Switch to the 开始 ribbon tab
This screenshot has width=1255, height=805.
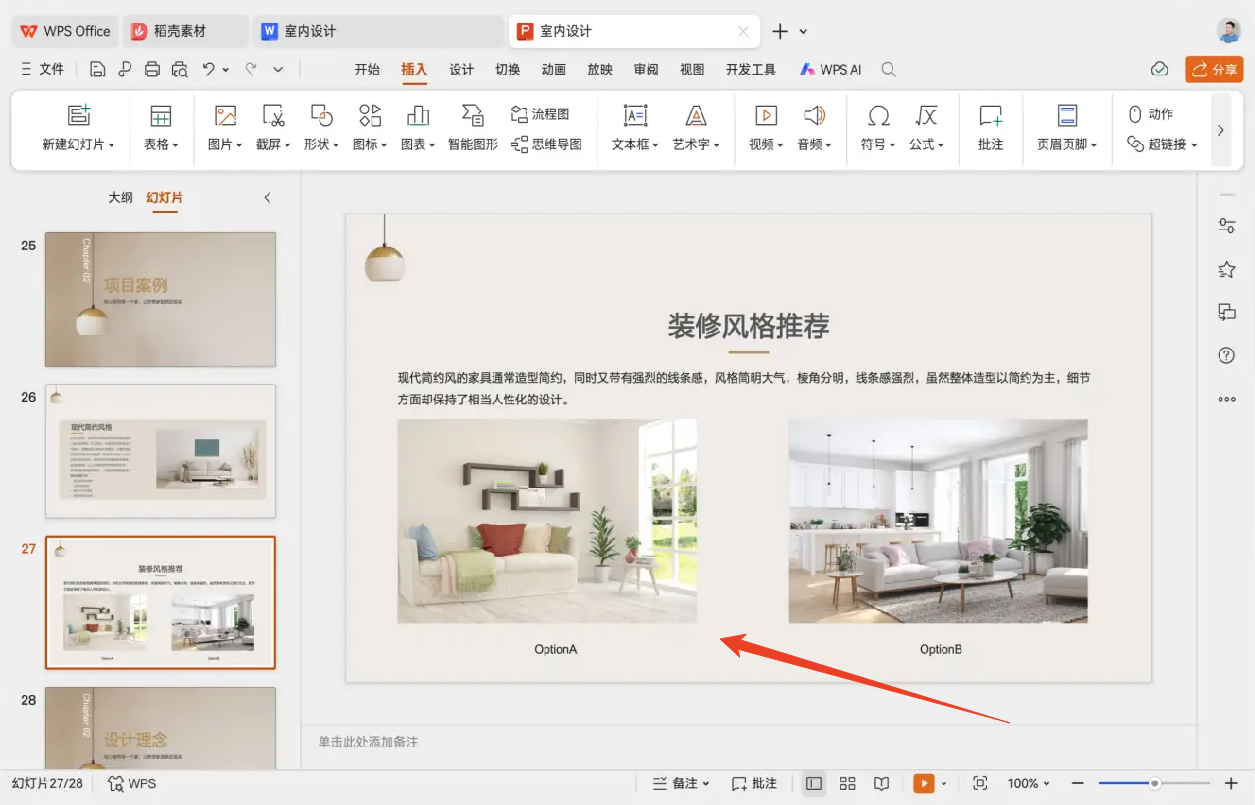367,70
